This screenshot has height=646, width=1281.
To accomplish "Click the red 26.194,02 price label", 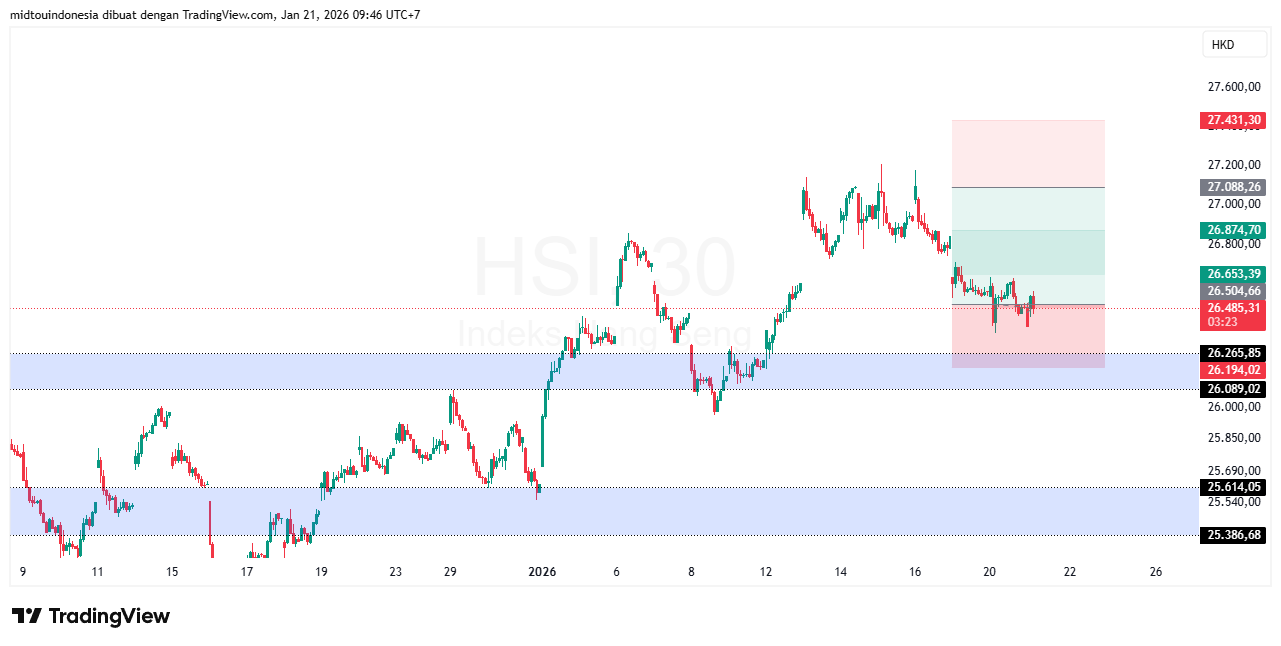I will (1233, 370).
